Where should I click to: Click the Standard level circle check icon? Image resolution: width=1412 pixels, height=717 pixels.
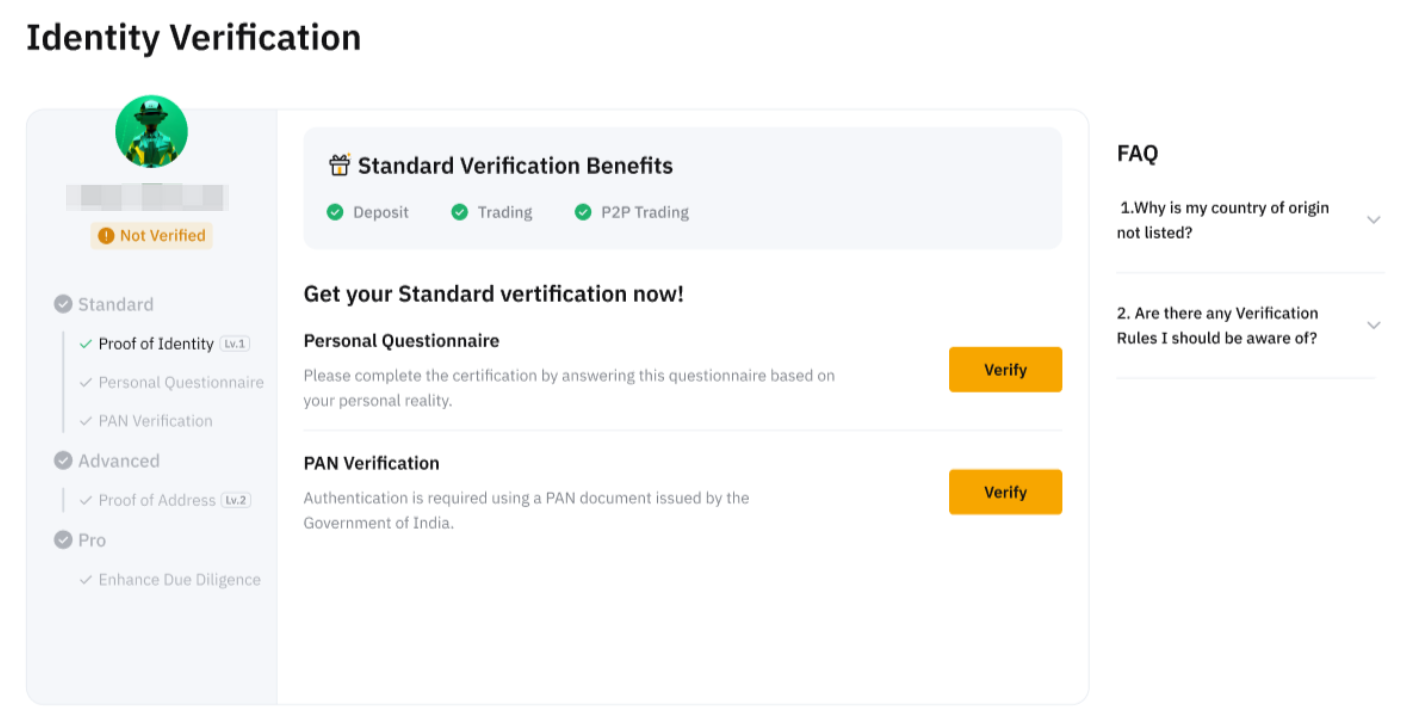click(63, 304)
